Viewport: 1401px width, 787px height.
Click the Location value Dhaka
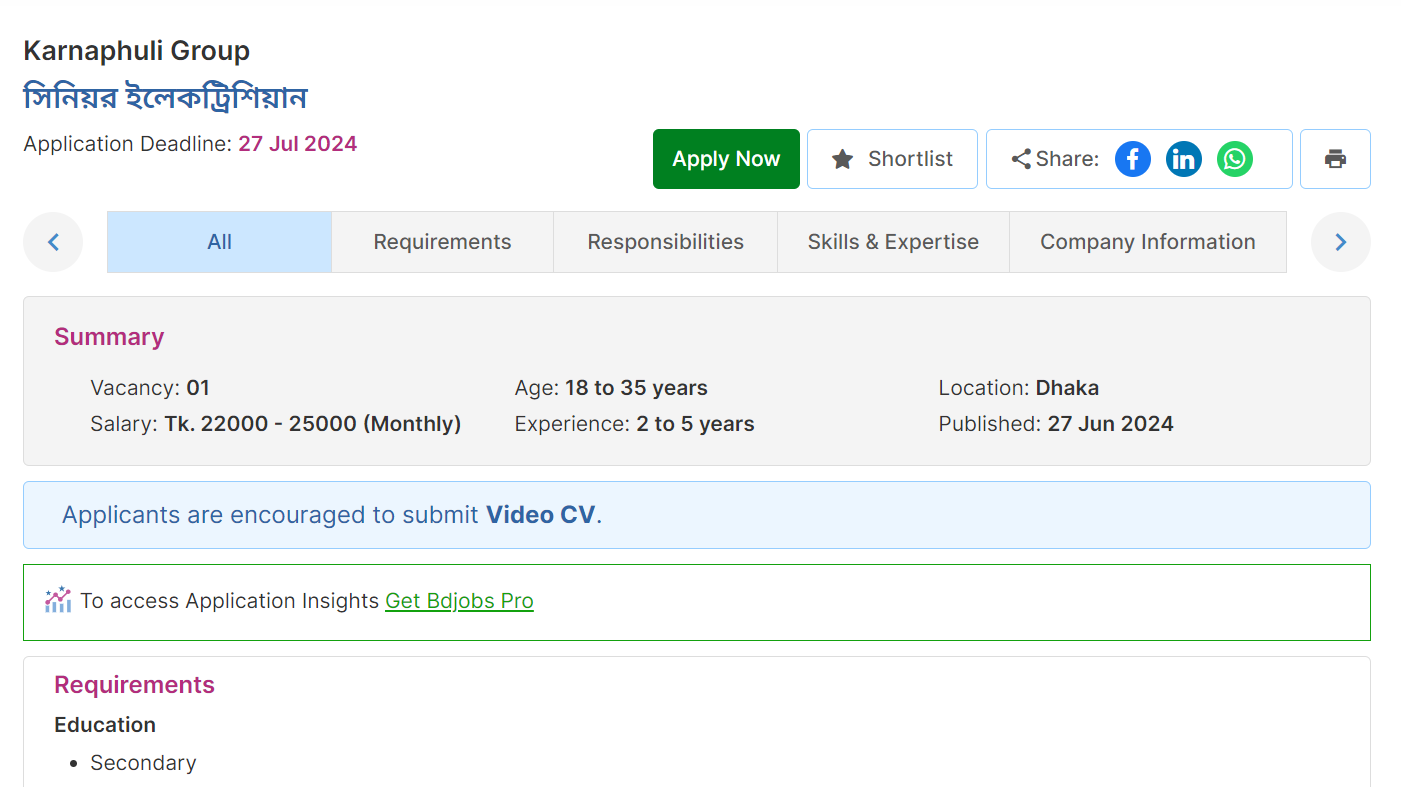click(x=1067, y=388)
